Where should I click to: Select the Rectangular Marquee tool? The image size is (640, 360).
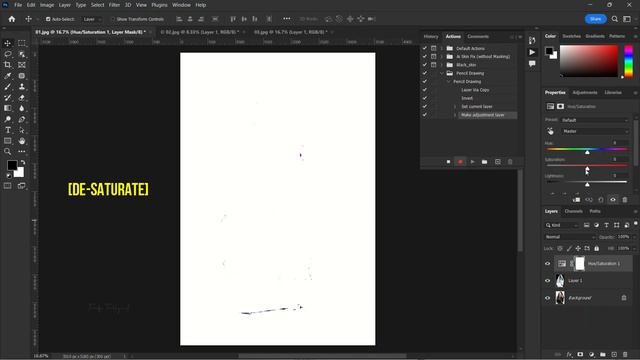tap(22, 43)
